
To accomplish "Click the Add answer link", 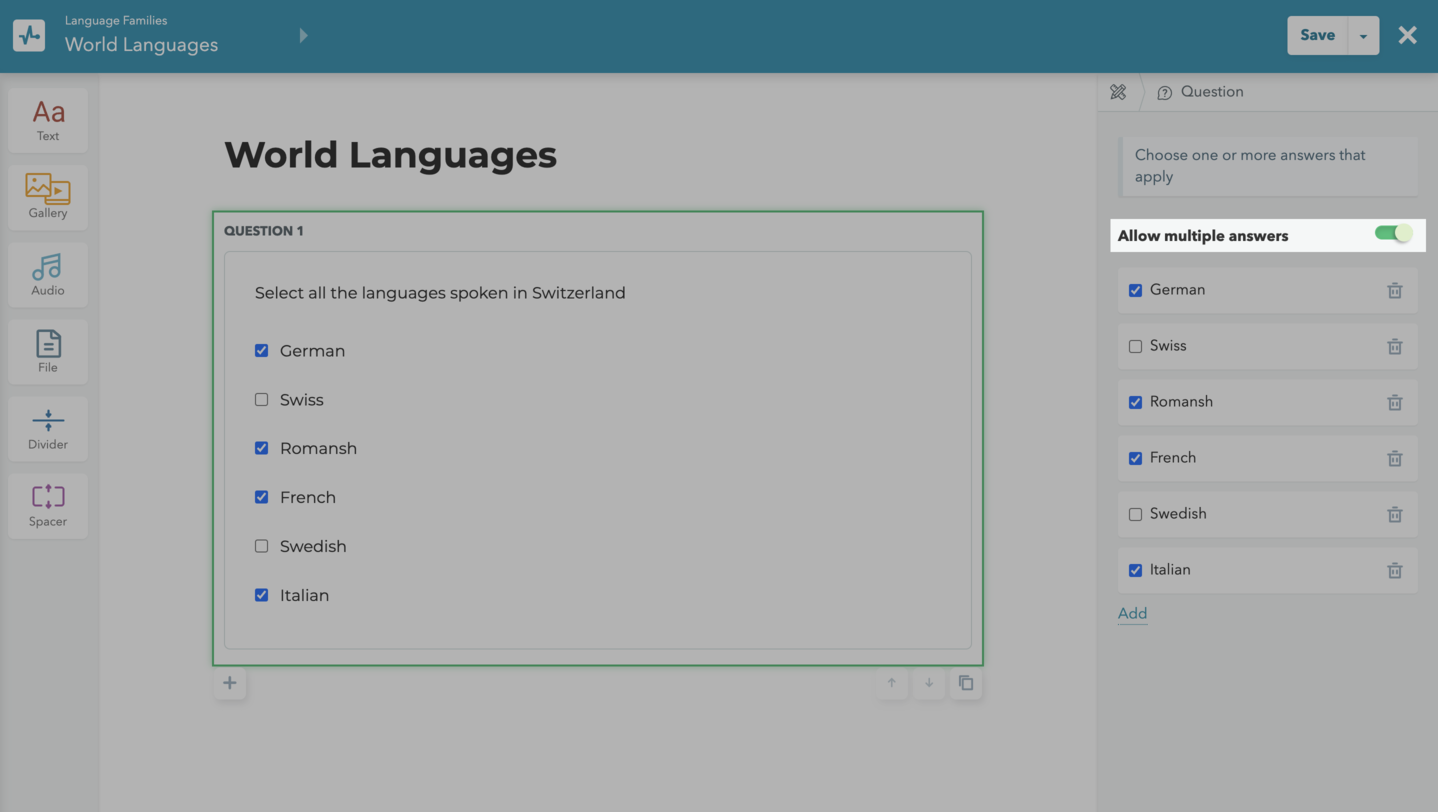I will click(1132, 614).
